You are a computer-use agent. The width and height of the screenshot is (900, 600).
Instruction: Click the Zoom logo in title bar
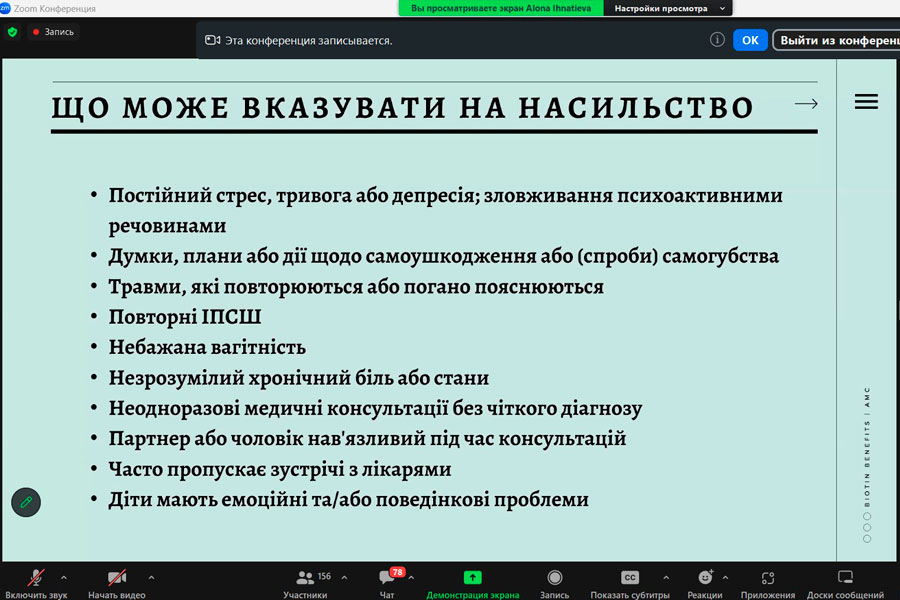[5, 8]
